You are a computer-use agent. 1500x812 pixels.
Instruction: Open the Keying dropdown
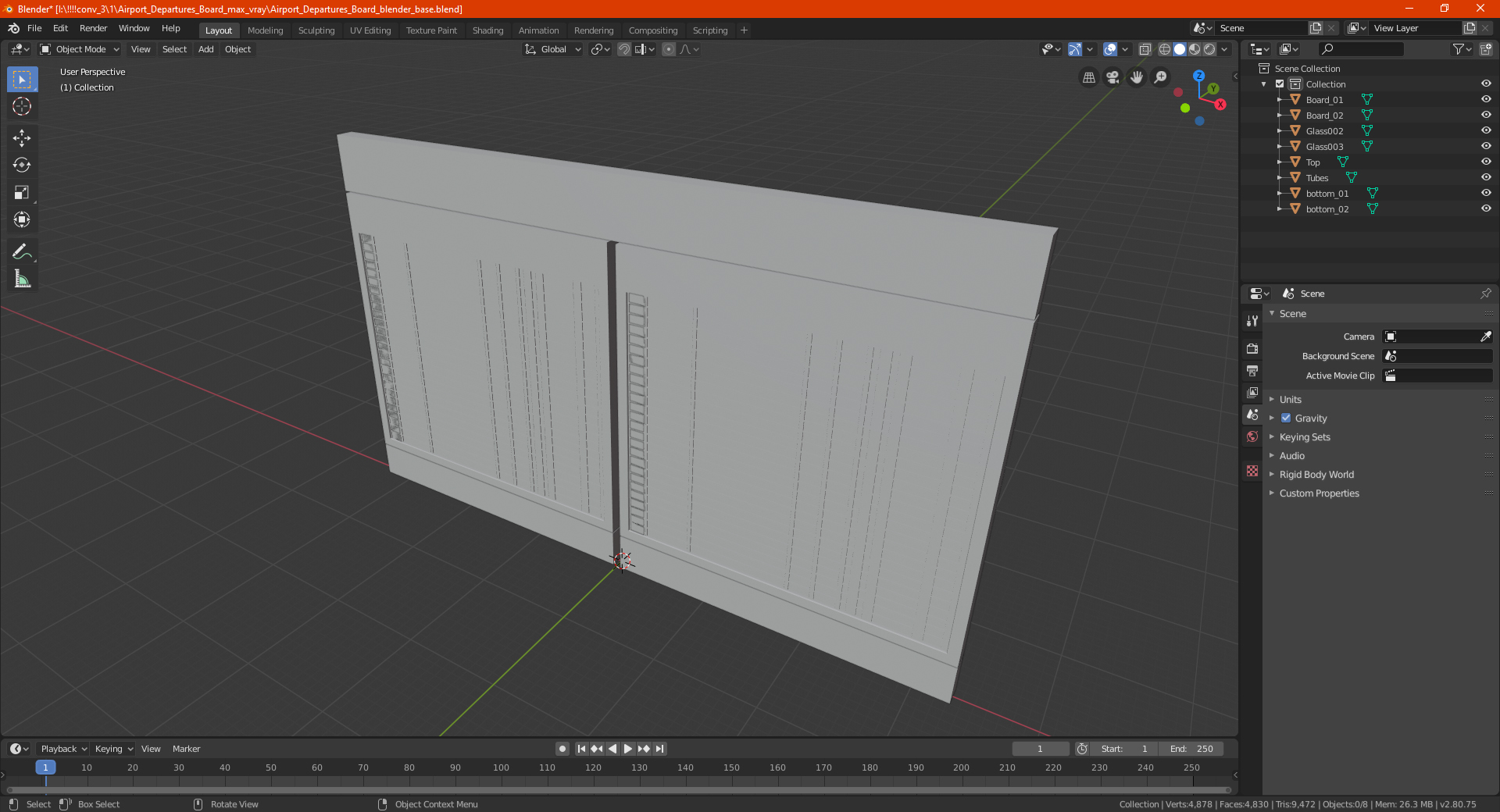point(113,749)
